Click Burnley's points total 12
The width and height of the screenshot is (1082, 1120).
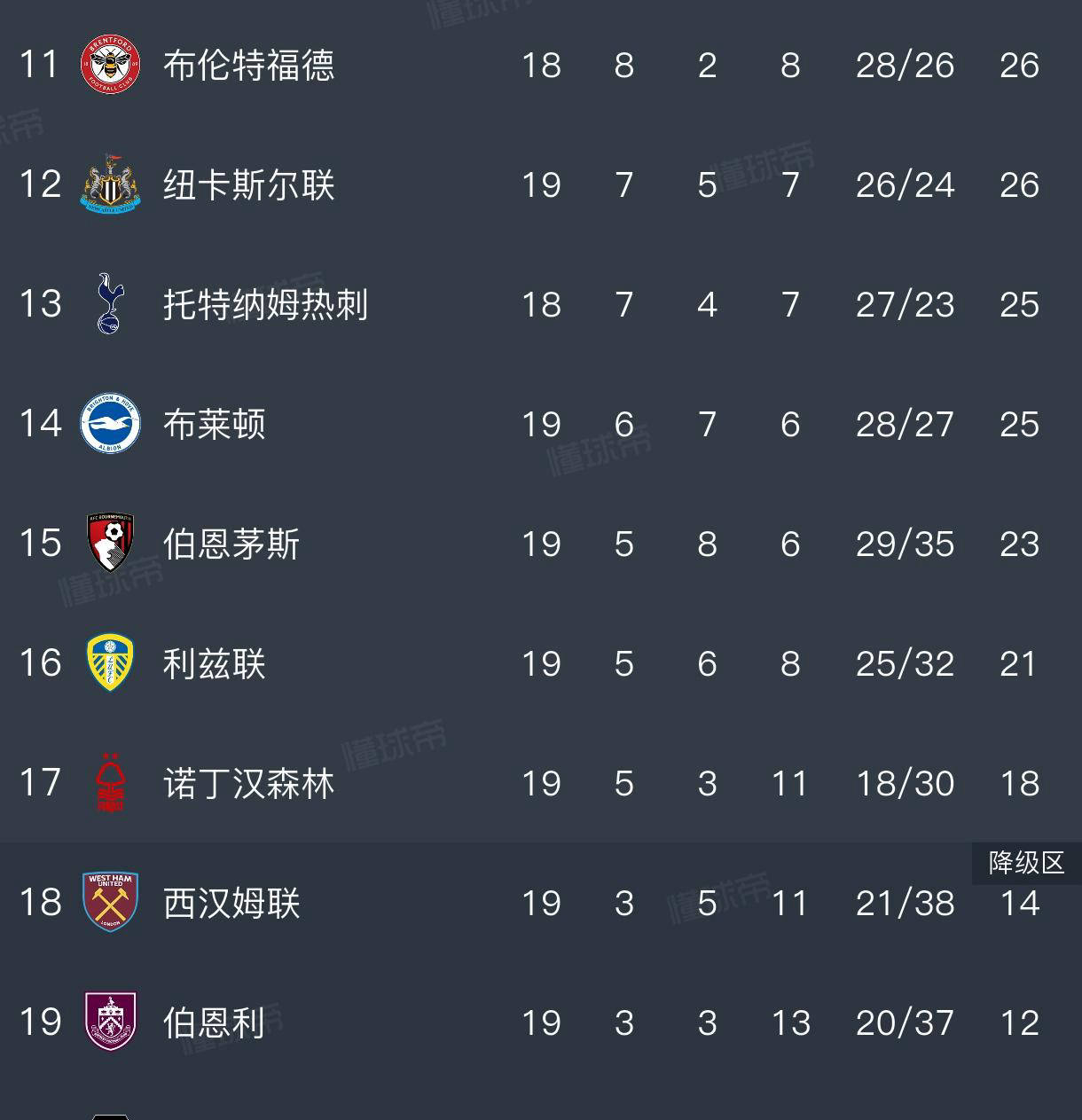pyautogui.click(x=1020, y=1022)
